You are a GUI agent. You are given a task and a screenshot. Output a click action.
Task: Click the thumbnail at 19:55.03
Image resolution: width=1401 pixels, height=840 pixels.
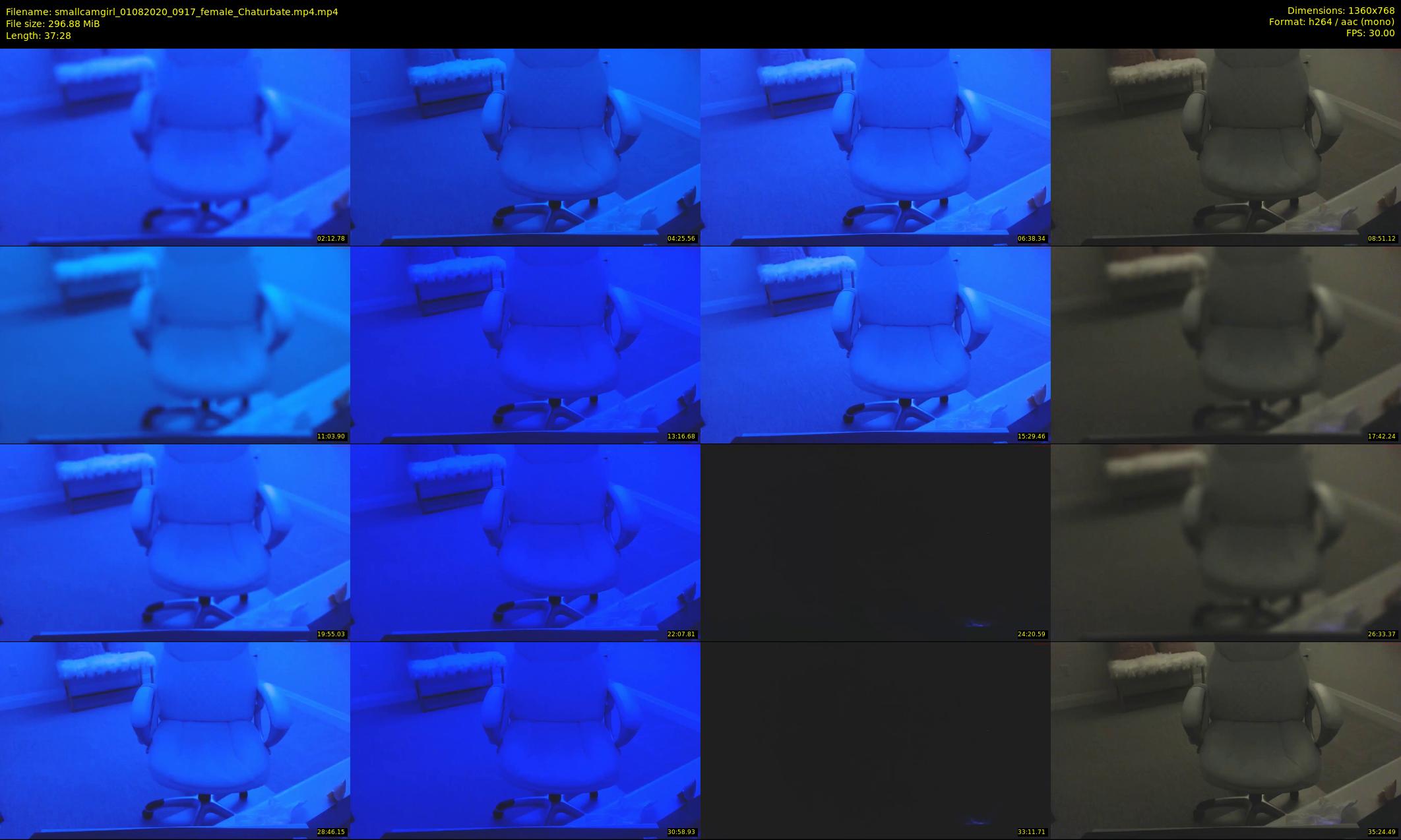(175, 542)
